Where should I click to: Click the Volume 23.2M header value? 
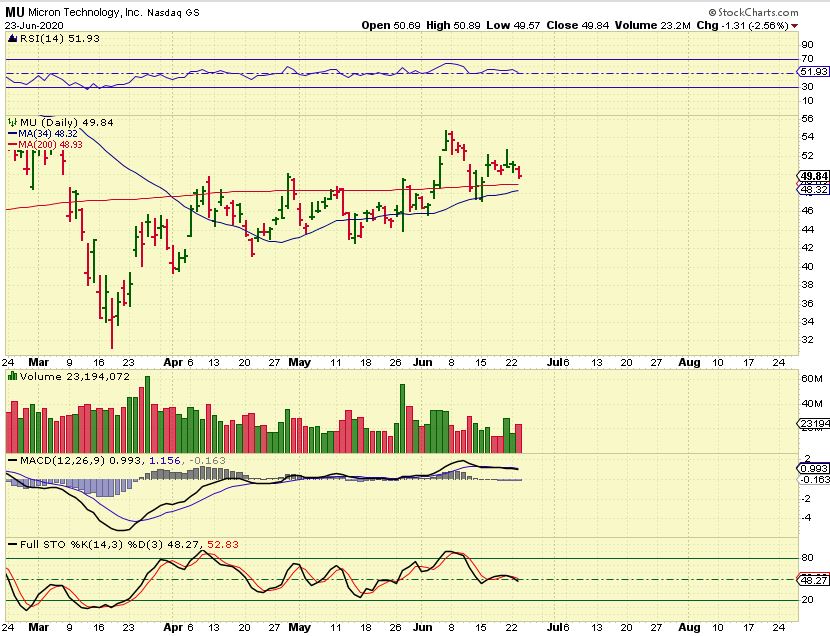652,25
